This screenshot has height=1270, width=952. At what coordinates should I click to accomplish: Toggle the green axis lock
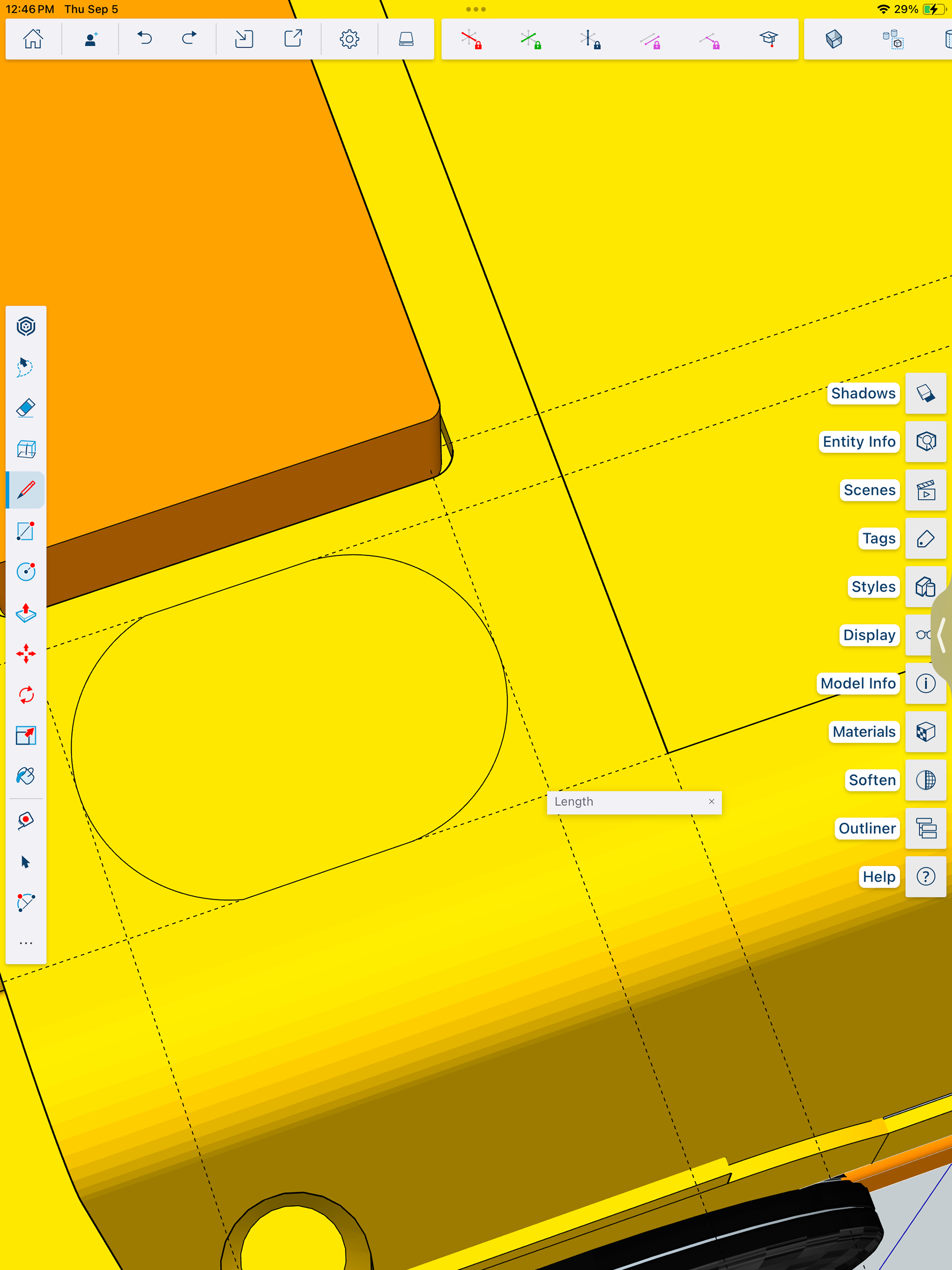tap(531, 39)
